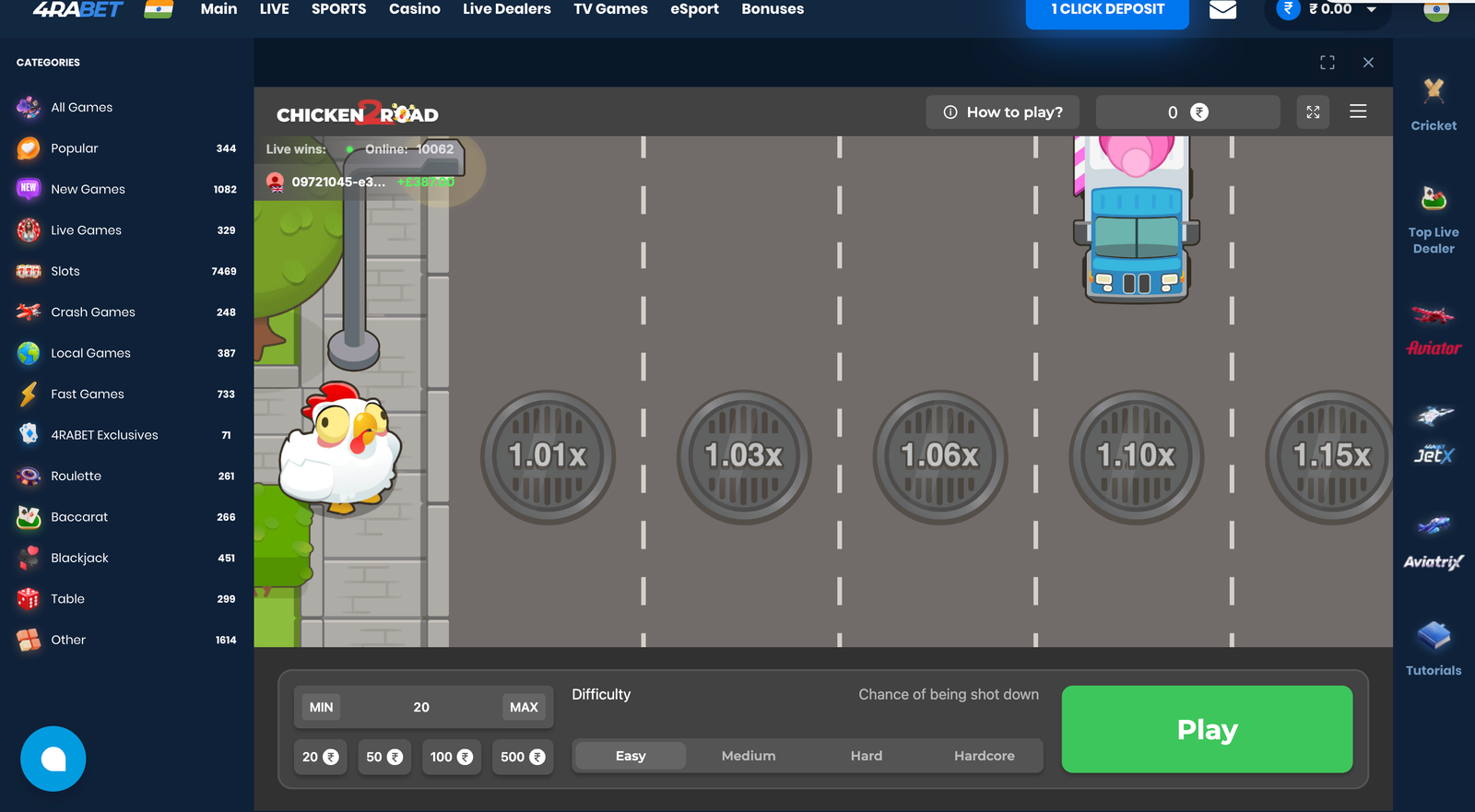
Task: Click the 4RABET logo
Action: point(77,9)
